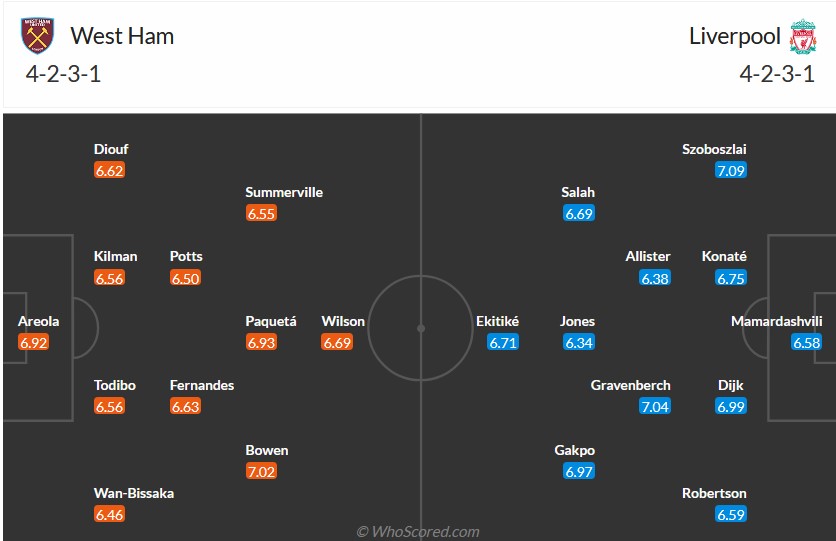The image size is (836, 541).
Task: Open the Liverpool team name link
Action: 734,36
